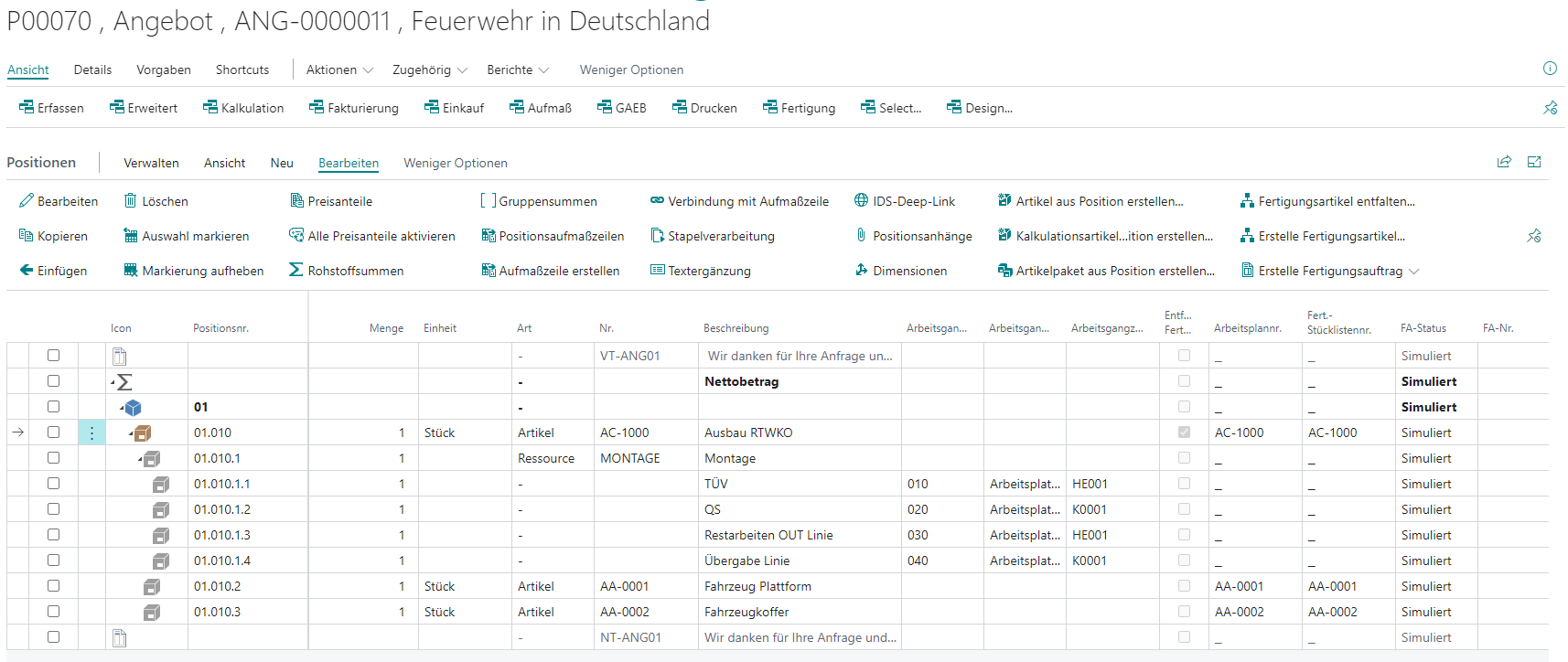Image resolution: width=1568 pixels, height=662 pixels.
Task: Click the Positionsanhänge paperclip icon
Action: [861, 236]
